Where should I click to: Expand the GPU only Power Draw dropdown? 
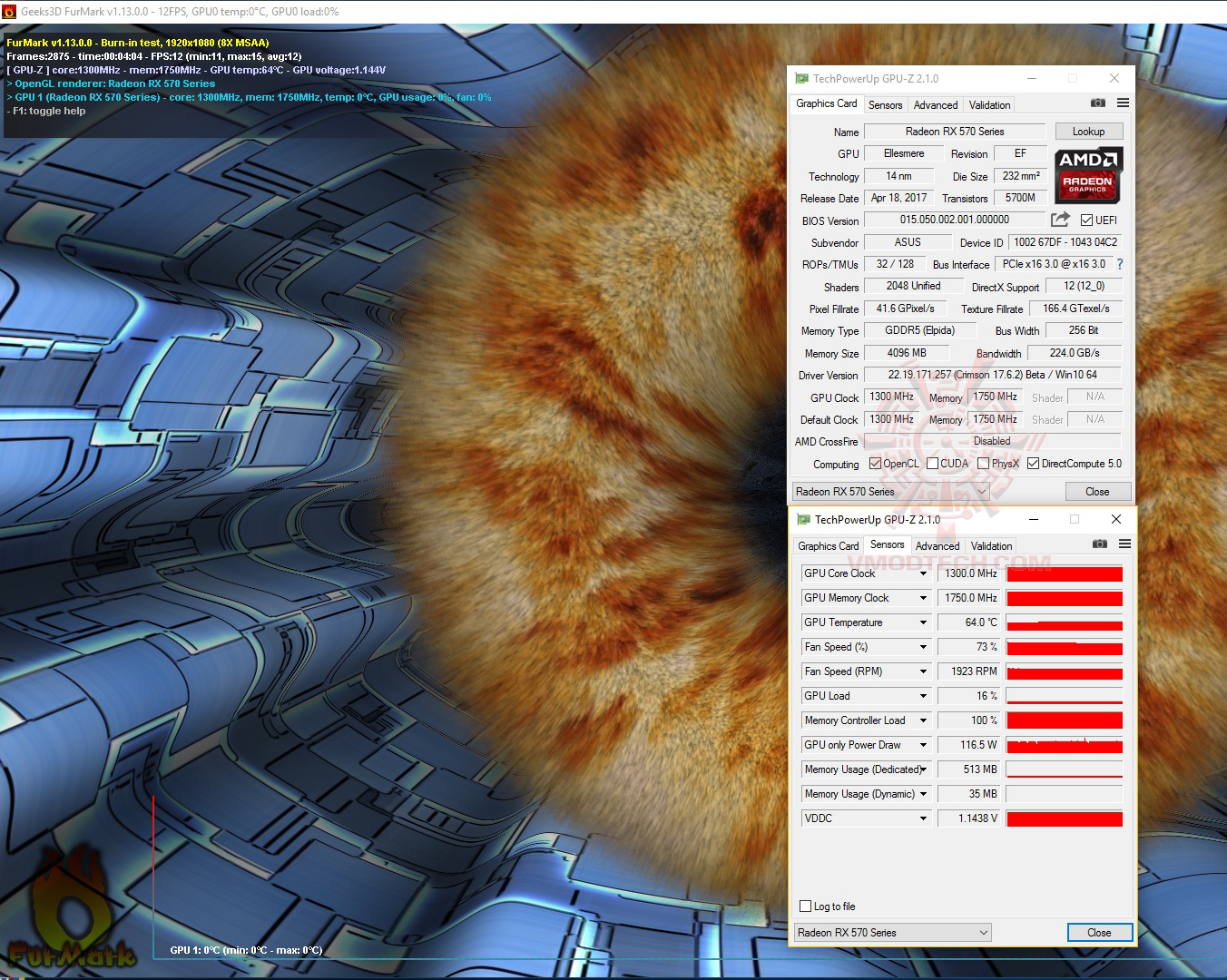(x=923, y=745)
